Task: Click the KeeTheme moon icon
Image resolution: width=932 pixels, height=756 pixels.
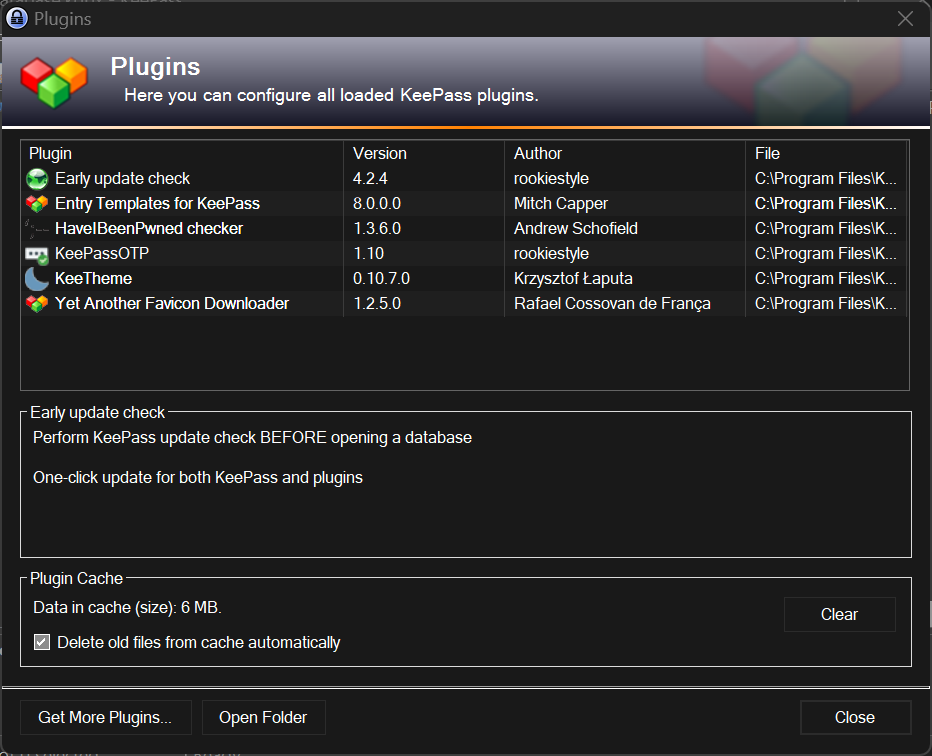Action: point(37,279)
